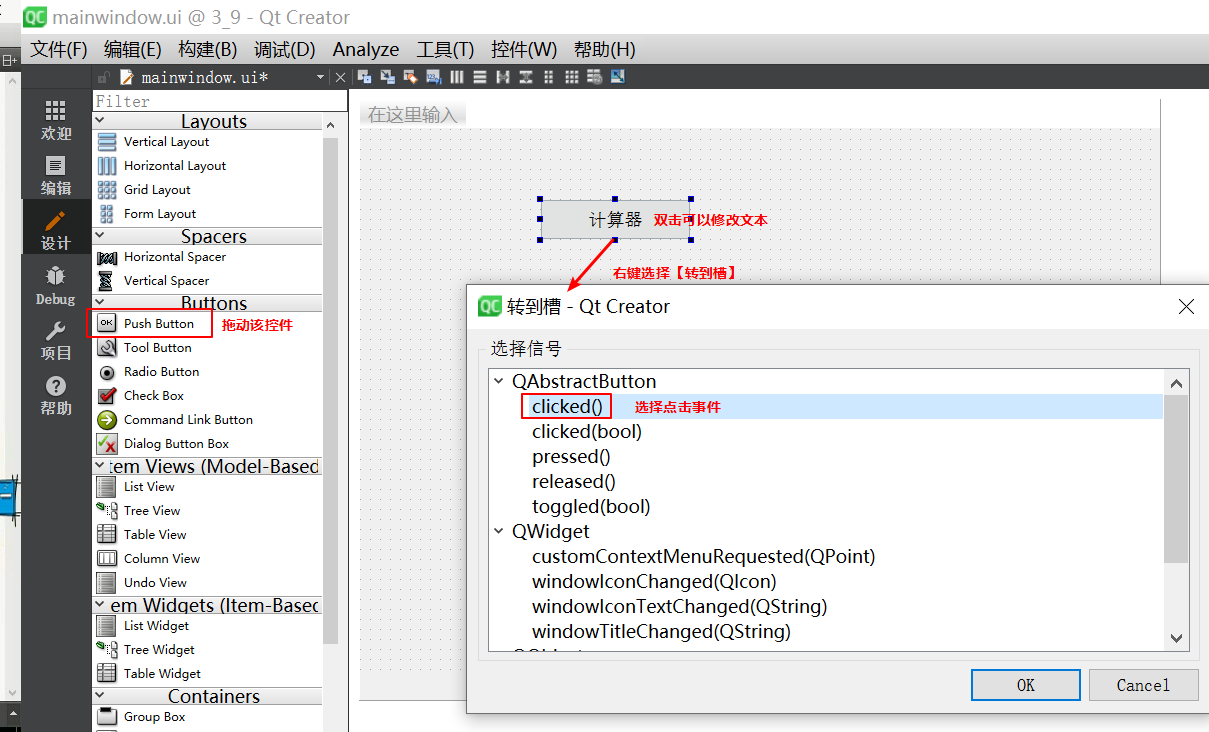Viewport: 1209px width, 732px height.
Task: Open the 调试(D) menu
Action: click(285, 49)
